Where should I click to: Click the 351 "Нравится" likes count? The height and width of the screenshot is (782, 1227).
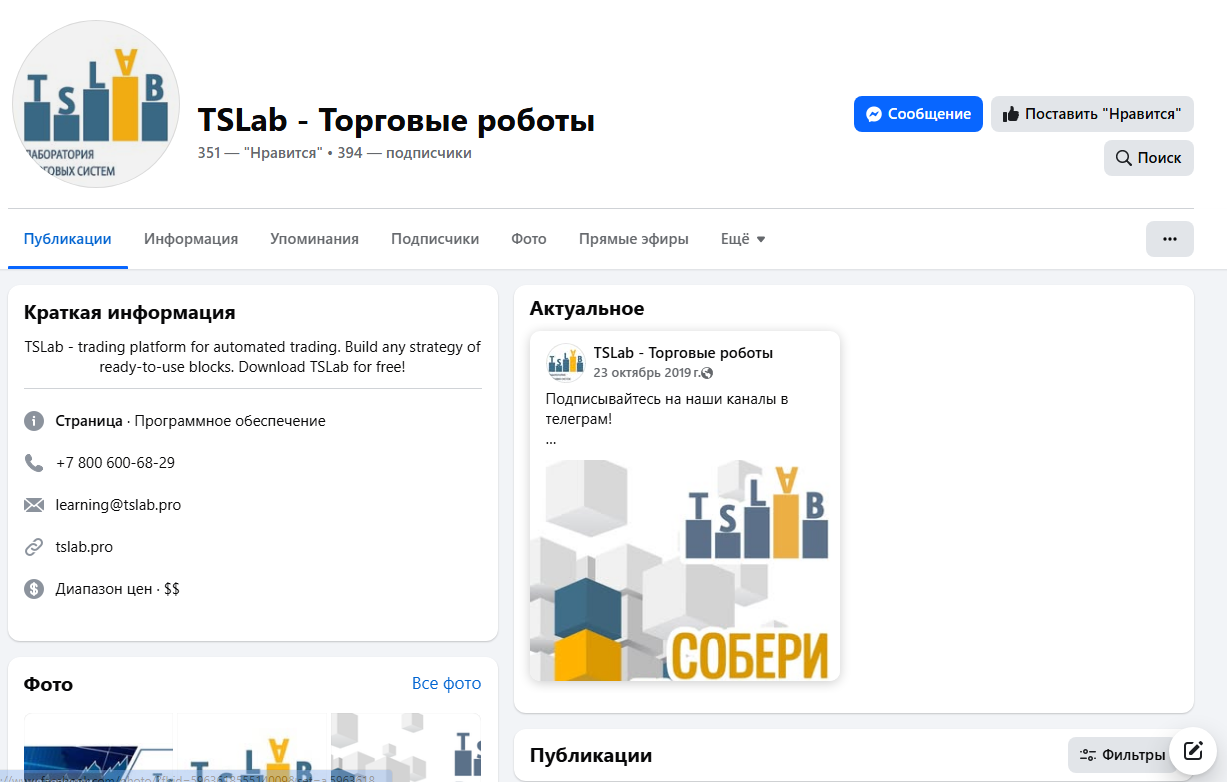click(260, 153)
